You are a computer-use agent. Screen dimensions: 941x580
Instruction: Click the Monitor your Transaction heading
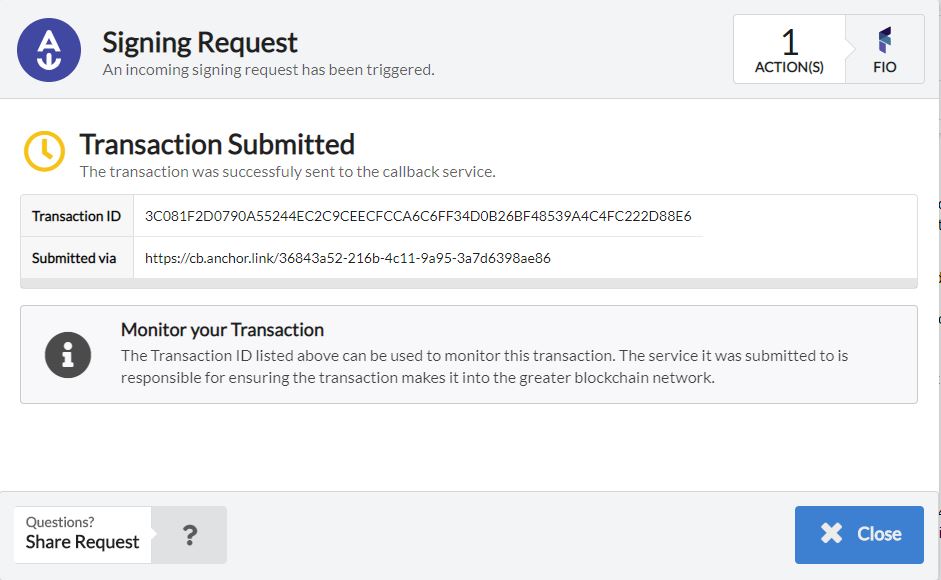click(x=222, y=330)
